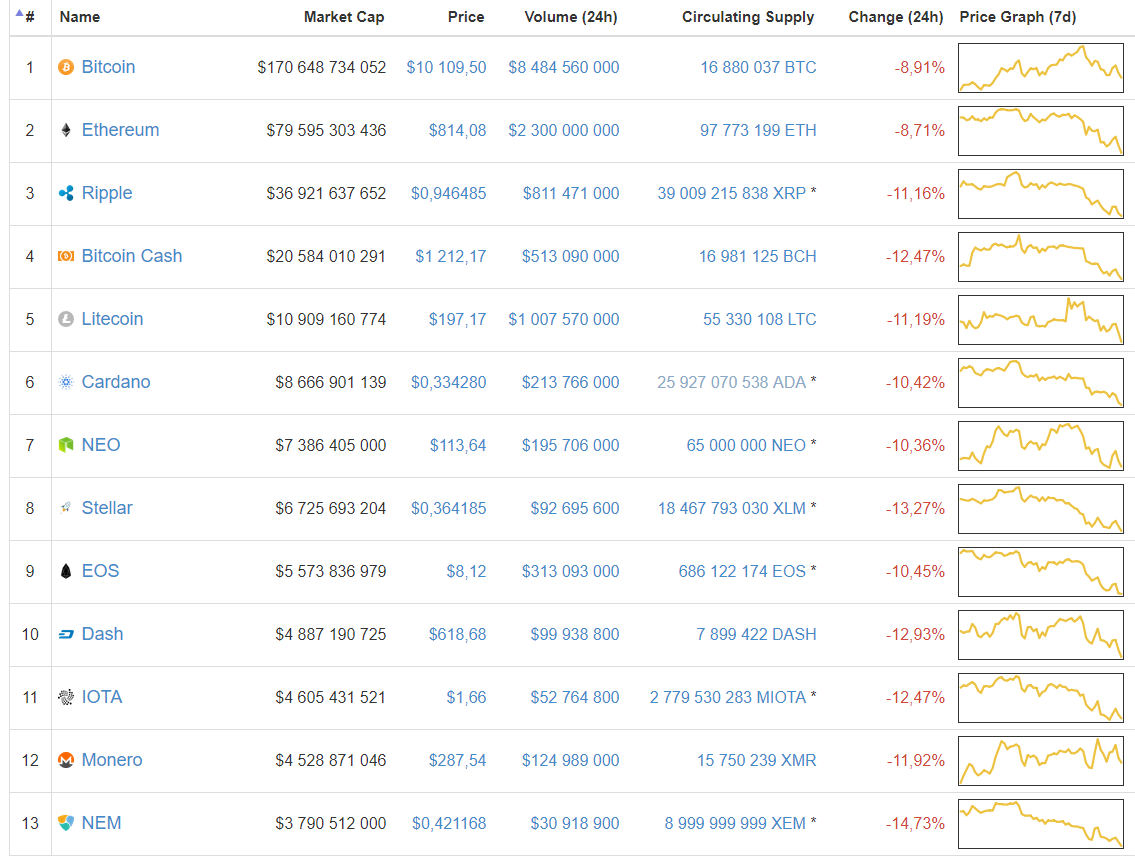
Task: Click the IOTA logo icon
Action: click(66, 698)
